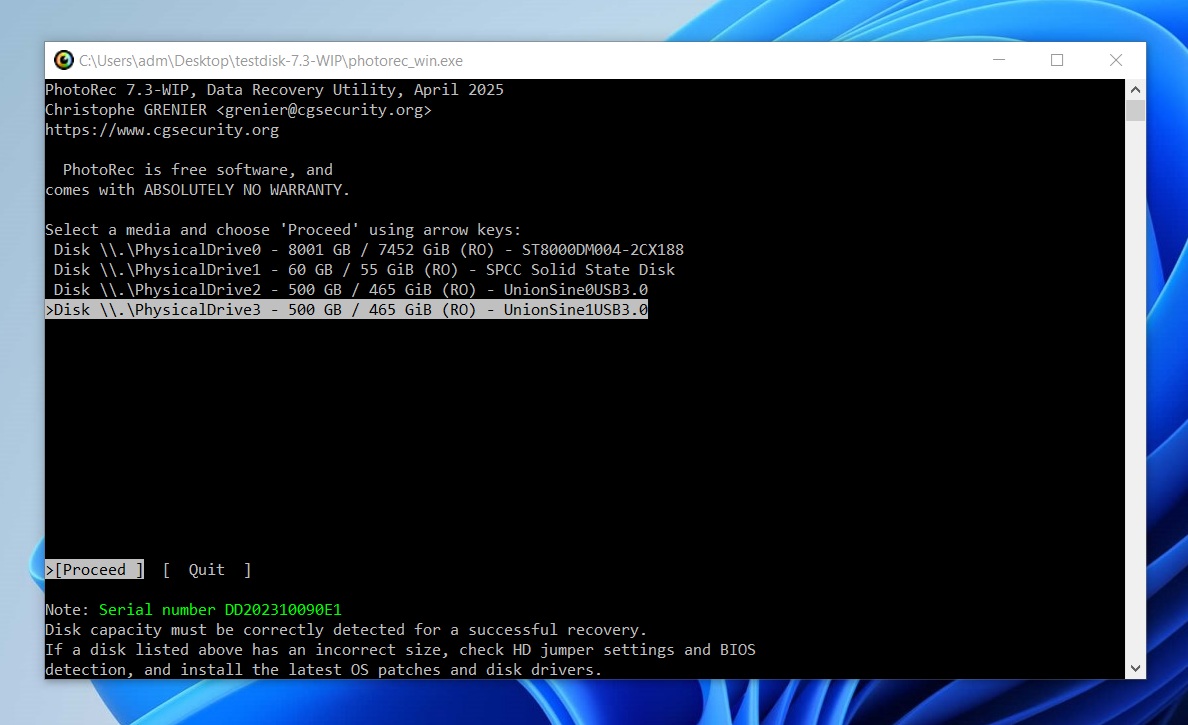Maximize the PhotoRec console window
The image size is (1188, 725).
1057,60
